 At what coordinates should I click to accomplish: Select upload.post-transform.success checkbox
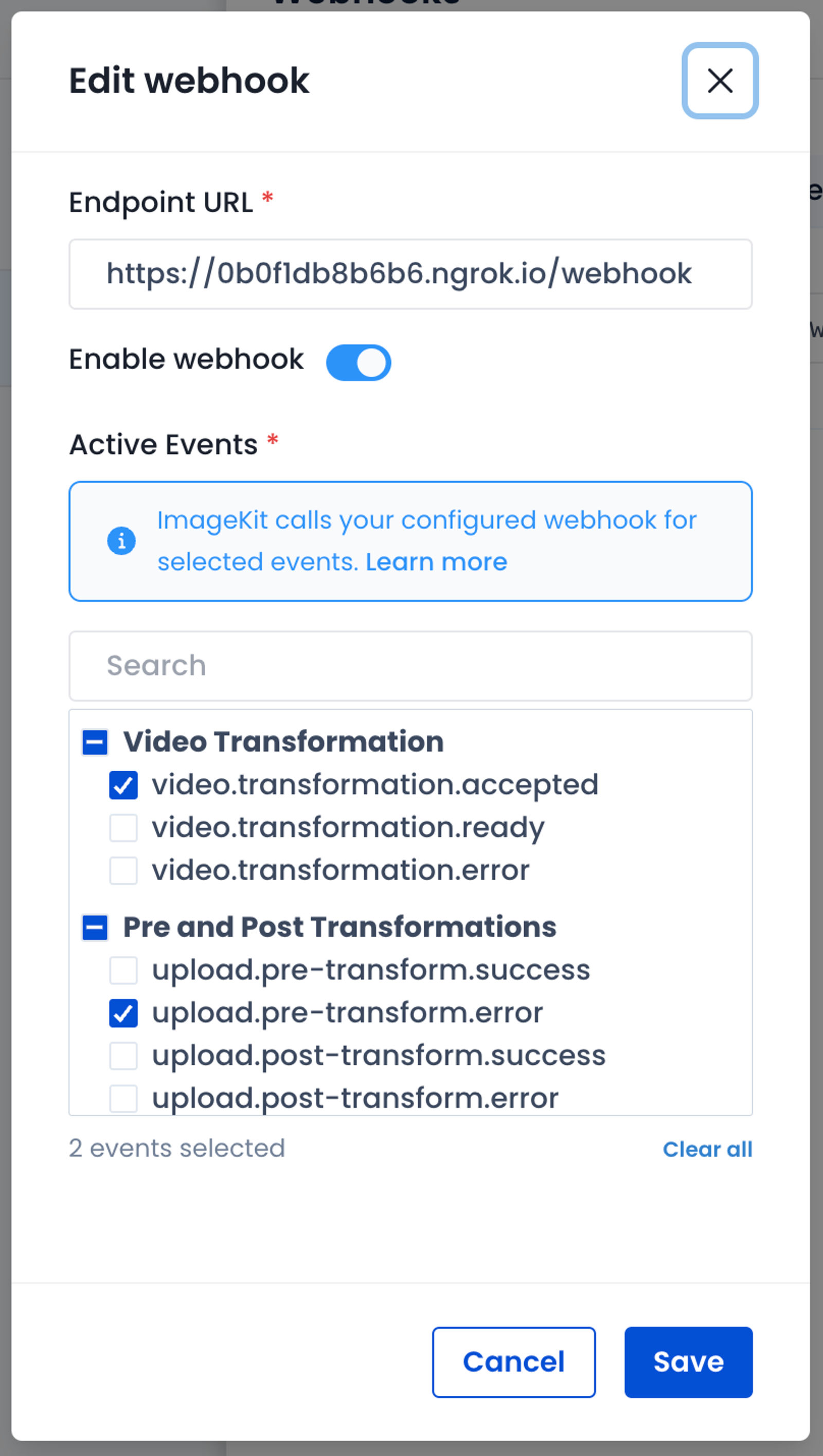tap(123, 1056)
